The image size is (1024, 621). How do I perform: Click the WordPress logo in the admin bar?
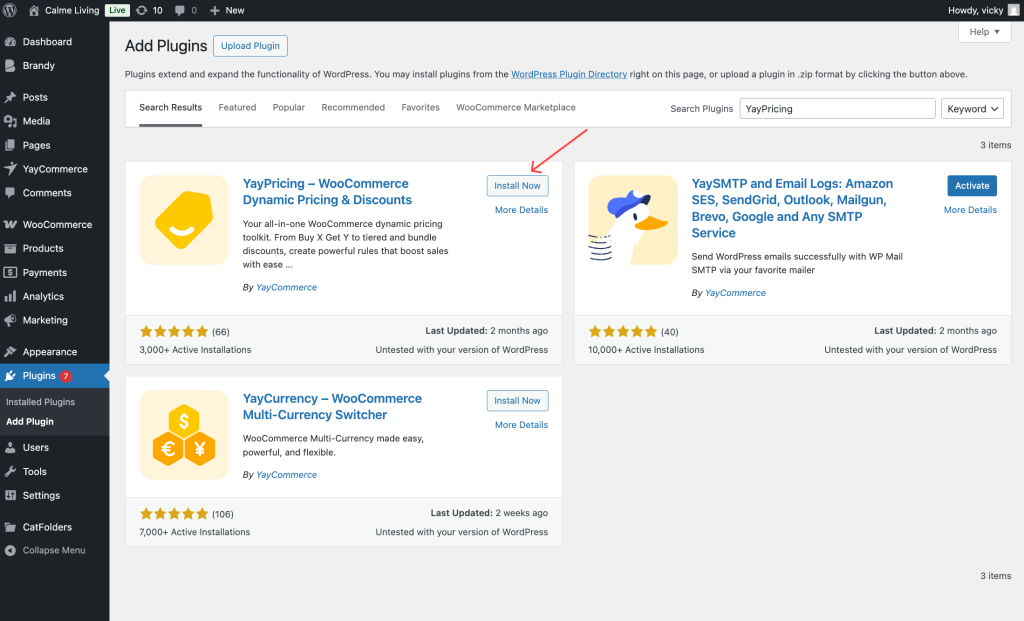pyautogui.click(x=12, y=10)
